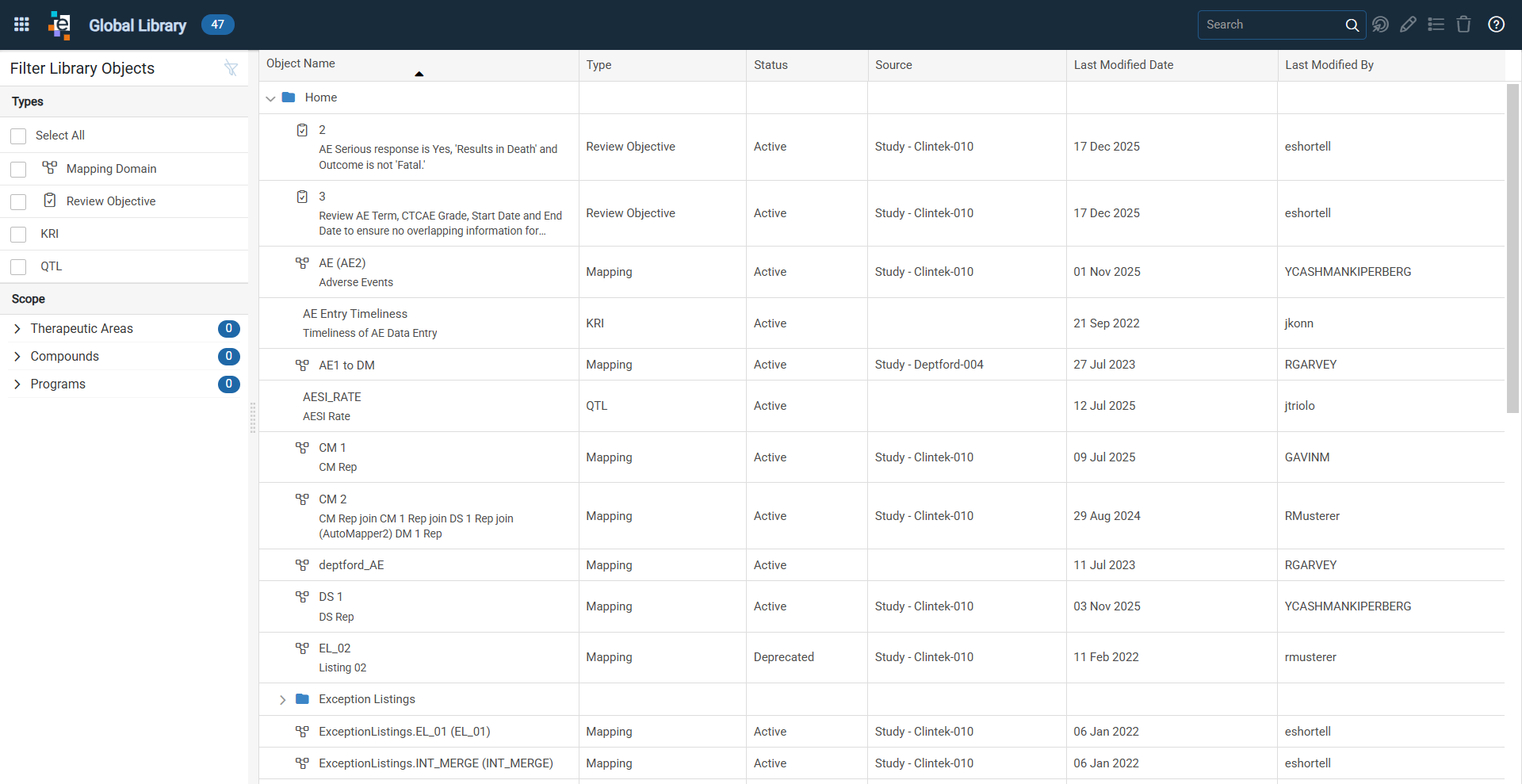Expand the Therapeutic Areas scope
Screen dimensions: 1522x784
[17, 329]
